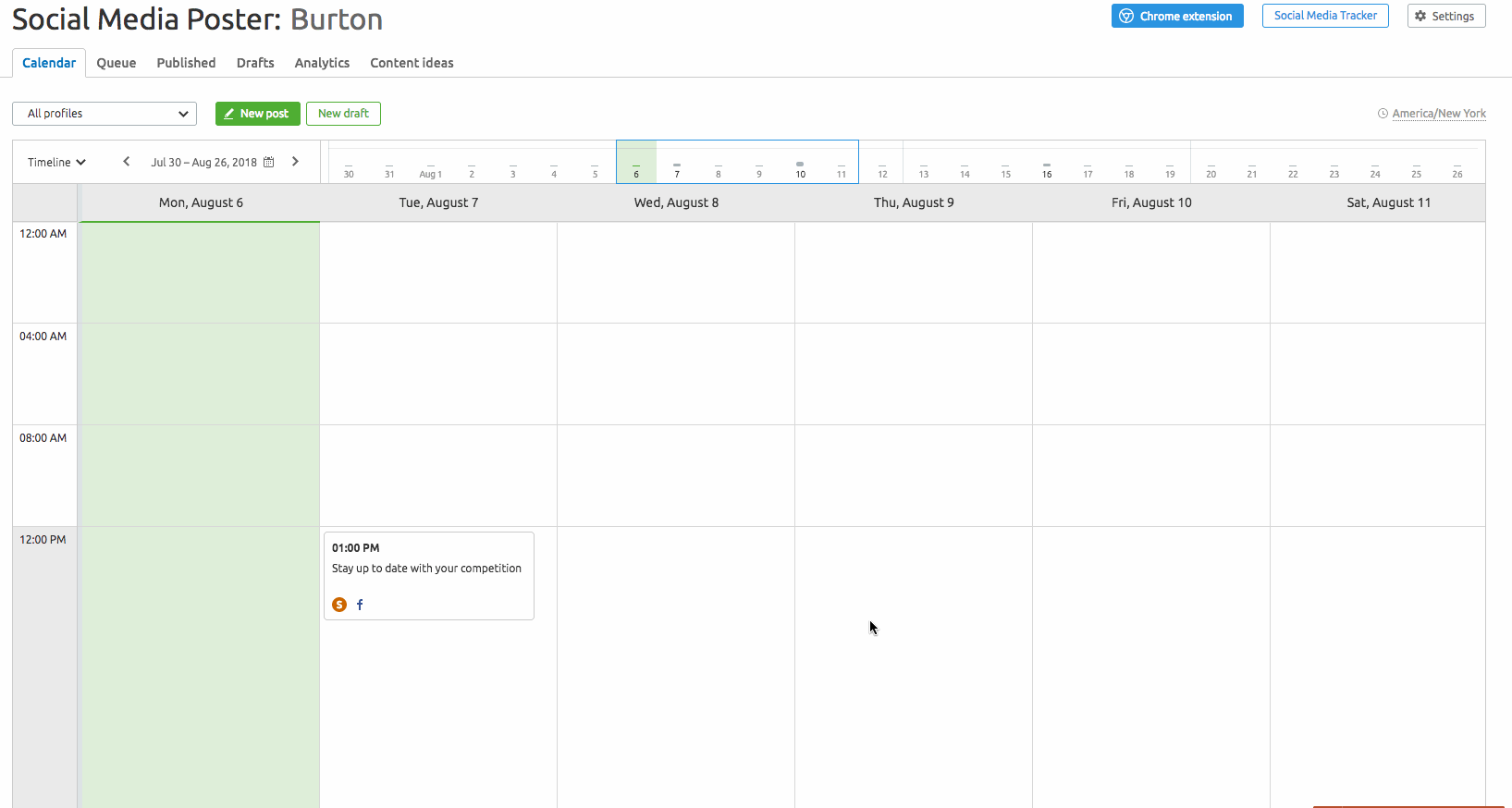The height and width of the screenshot is (808, 1512).
Task: Expand the All profiles dropdown
Action: click(x=104, y=114)
